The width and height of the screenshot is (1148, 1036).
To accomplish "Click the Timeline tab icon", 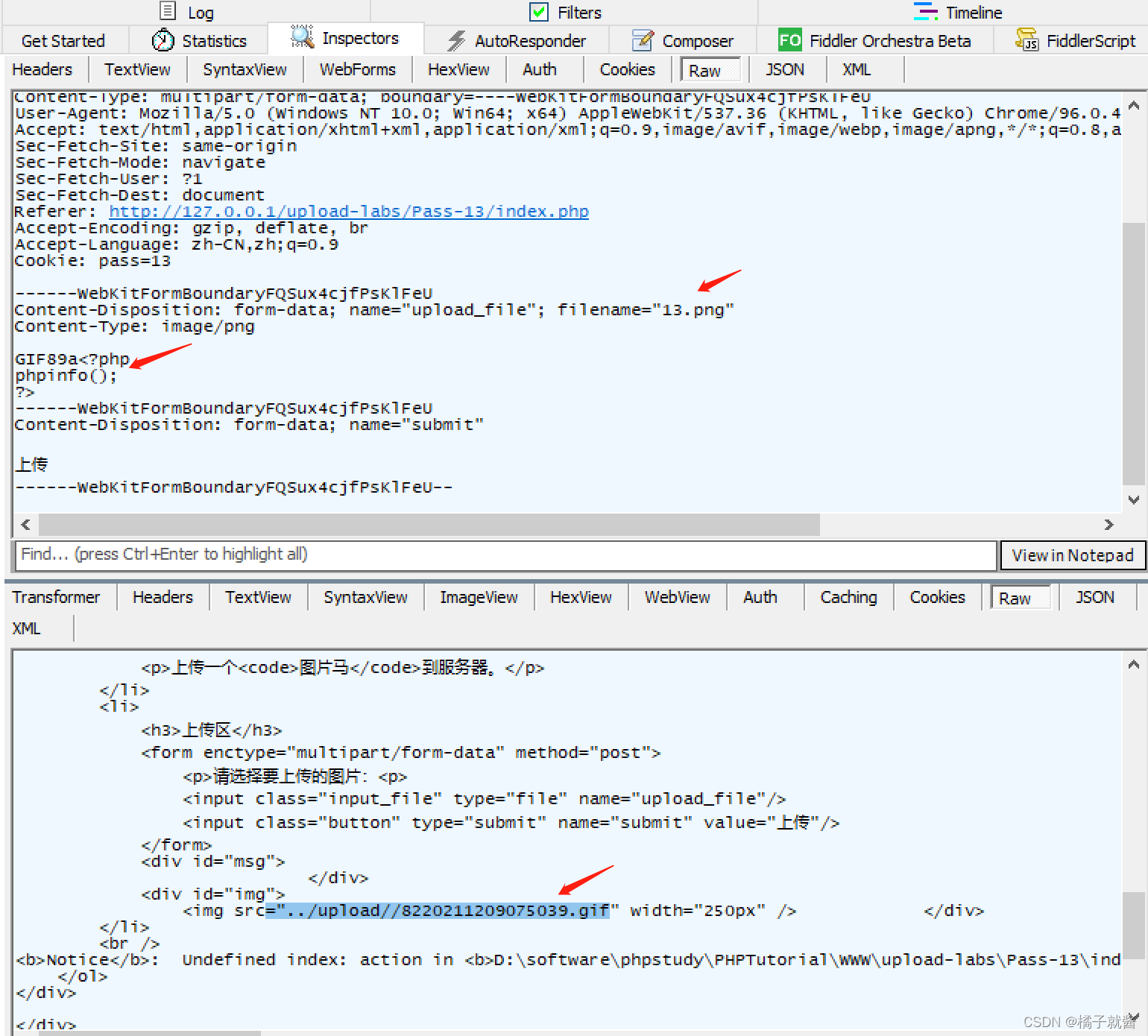I will pyautogui.click(x=925, y=11).
